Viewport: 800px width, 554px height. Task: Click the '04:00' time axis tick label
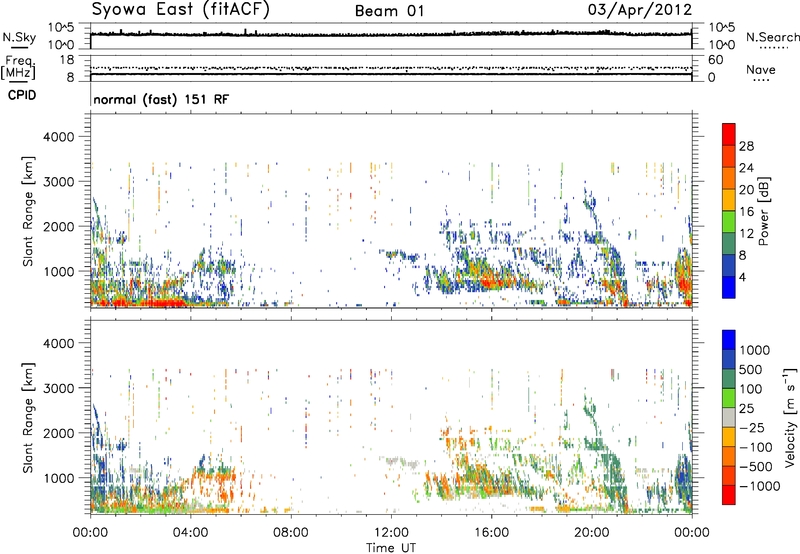pyautogui.click(x=190, y=533)
